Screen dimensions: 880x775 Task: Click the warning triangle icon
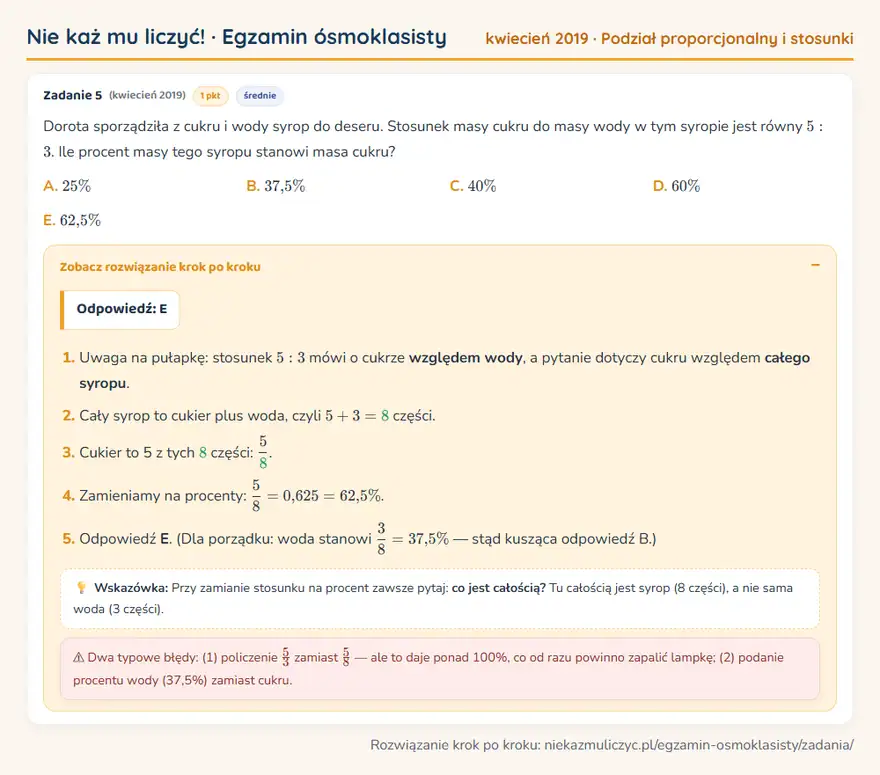(79, 657)
